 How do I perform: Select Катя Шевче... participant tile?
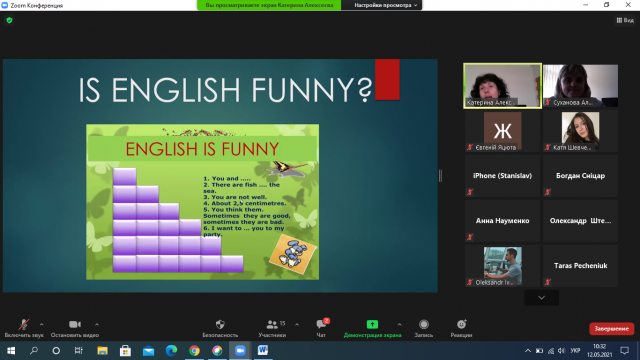point(580,131)
